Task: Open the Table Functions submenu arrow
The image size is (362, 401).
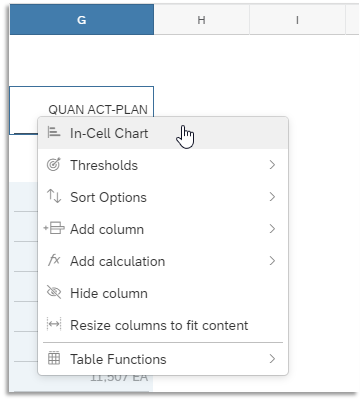Action: pyautogui.click(x=272, y=359)
